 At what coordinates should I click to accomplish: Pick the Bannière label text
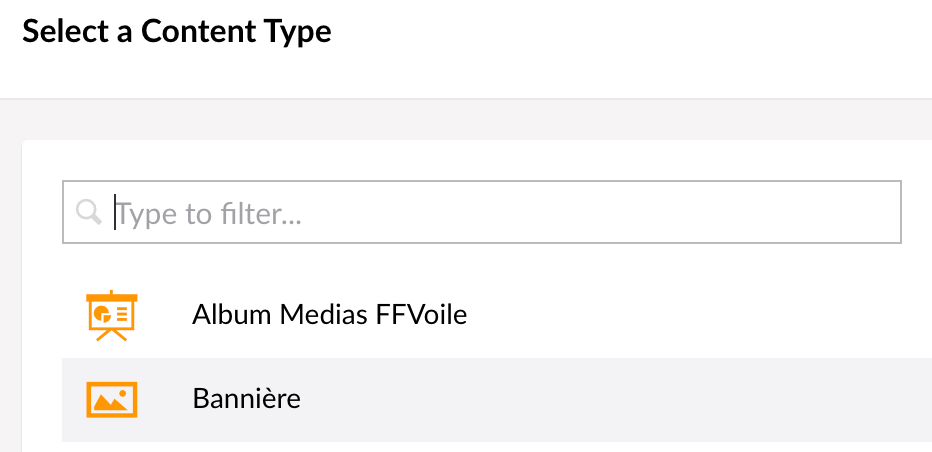tap(246, 399)
